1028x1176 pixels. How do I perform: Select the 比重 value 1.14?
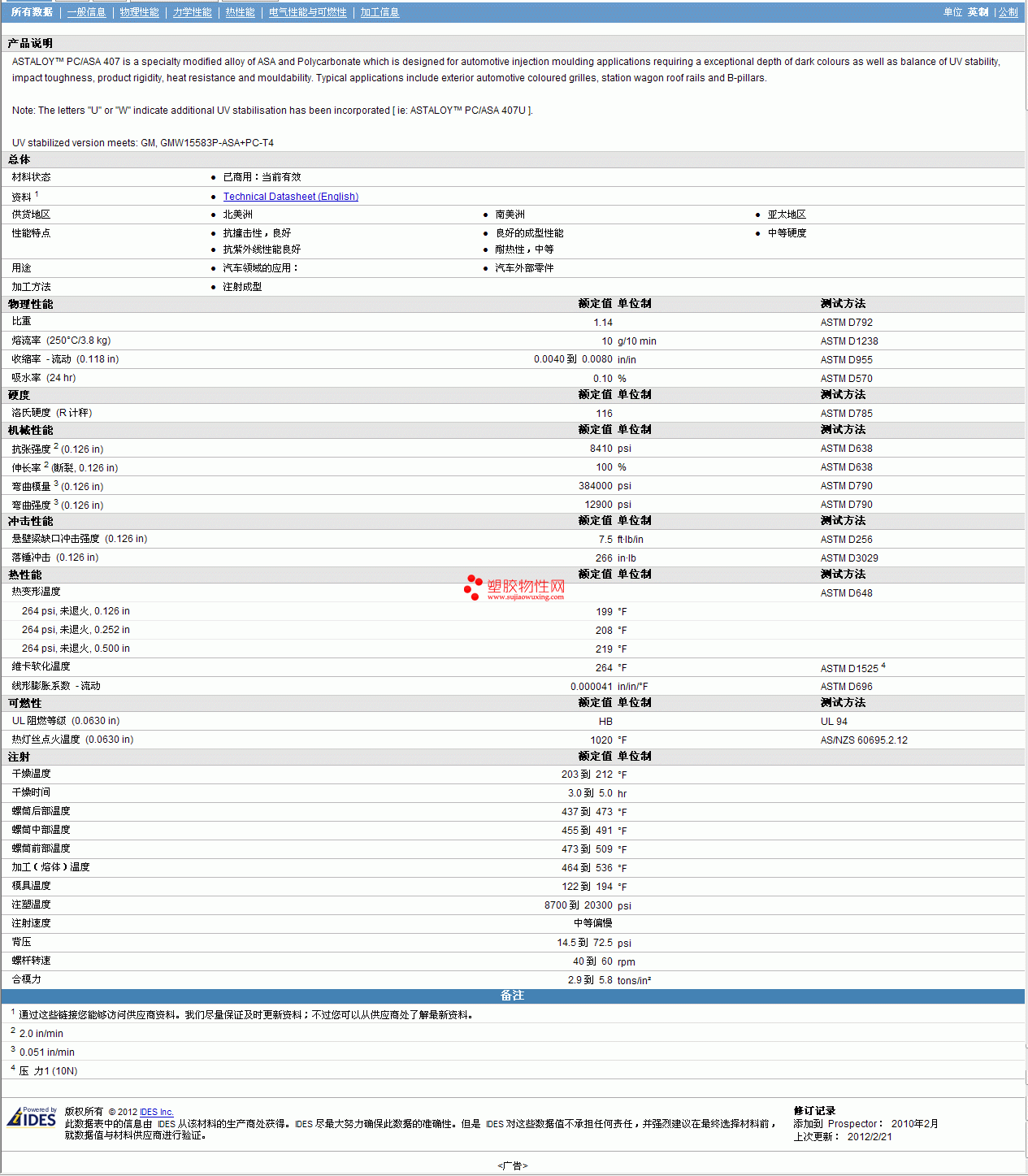603,323
